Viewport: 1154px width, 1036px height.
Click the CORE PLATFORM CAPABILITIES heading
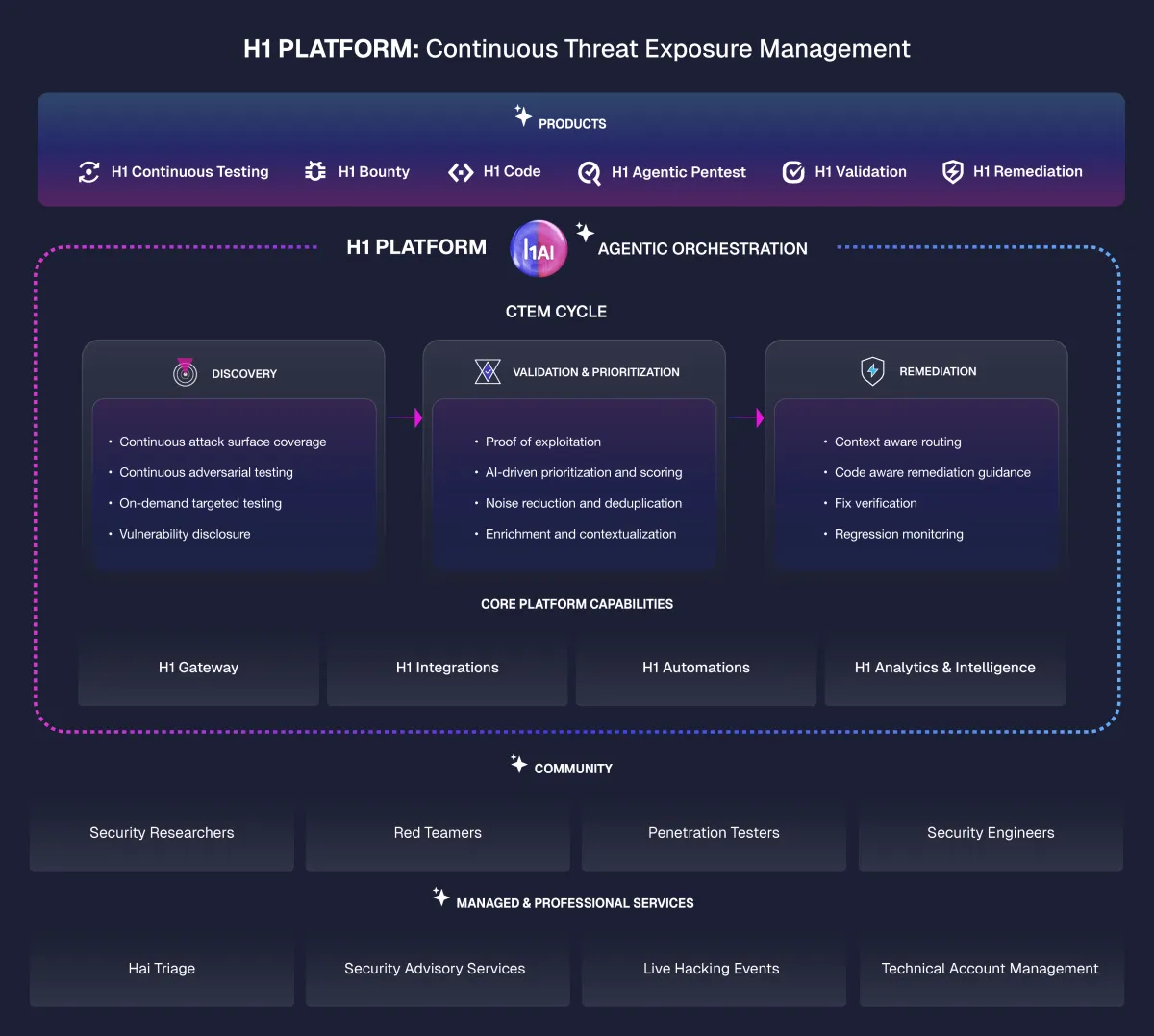[x=577, y=604]
